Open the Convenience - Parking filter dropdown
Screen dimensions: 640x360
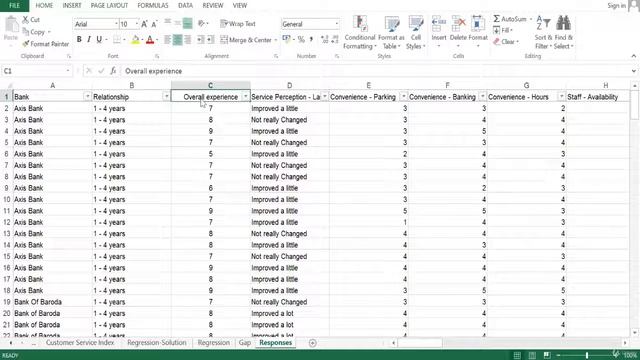(403, 96)
